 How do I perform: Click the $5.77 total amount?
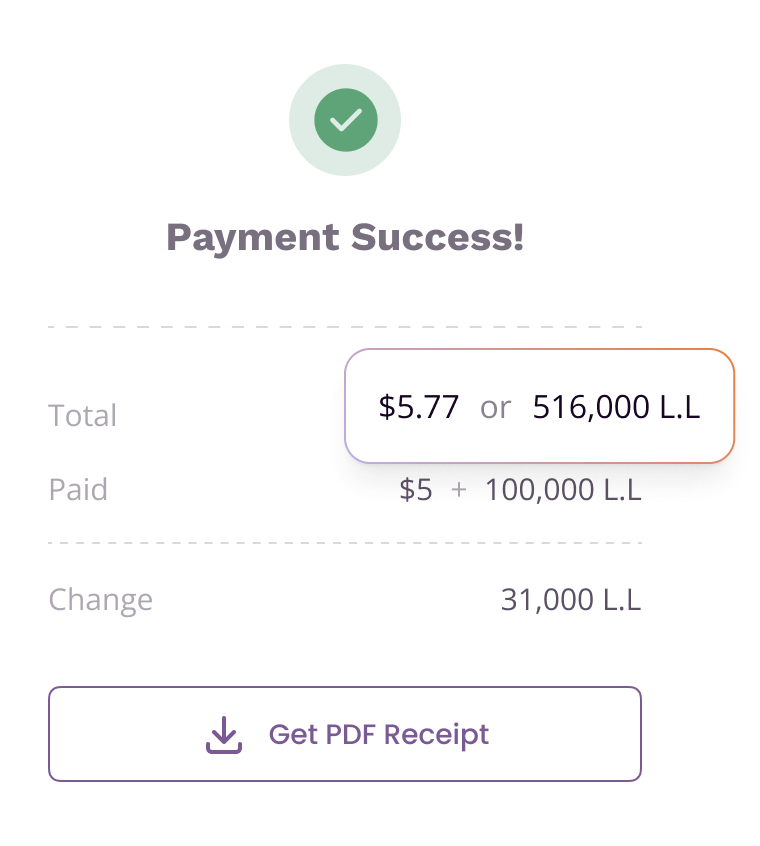[419, 406]
